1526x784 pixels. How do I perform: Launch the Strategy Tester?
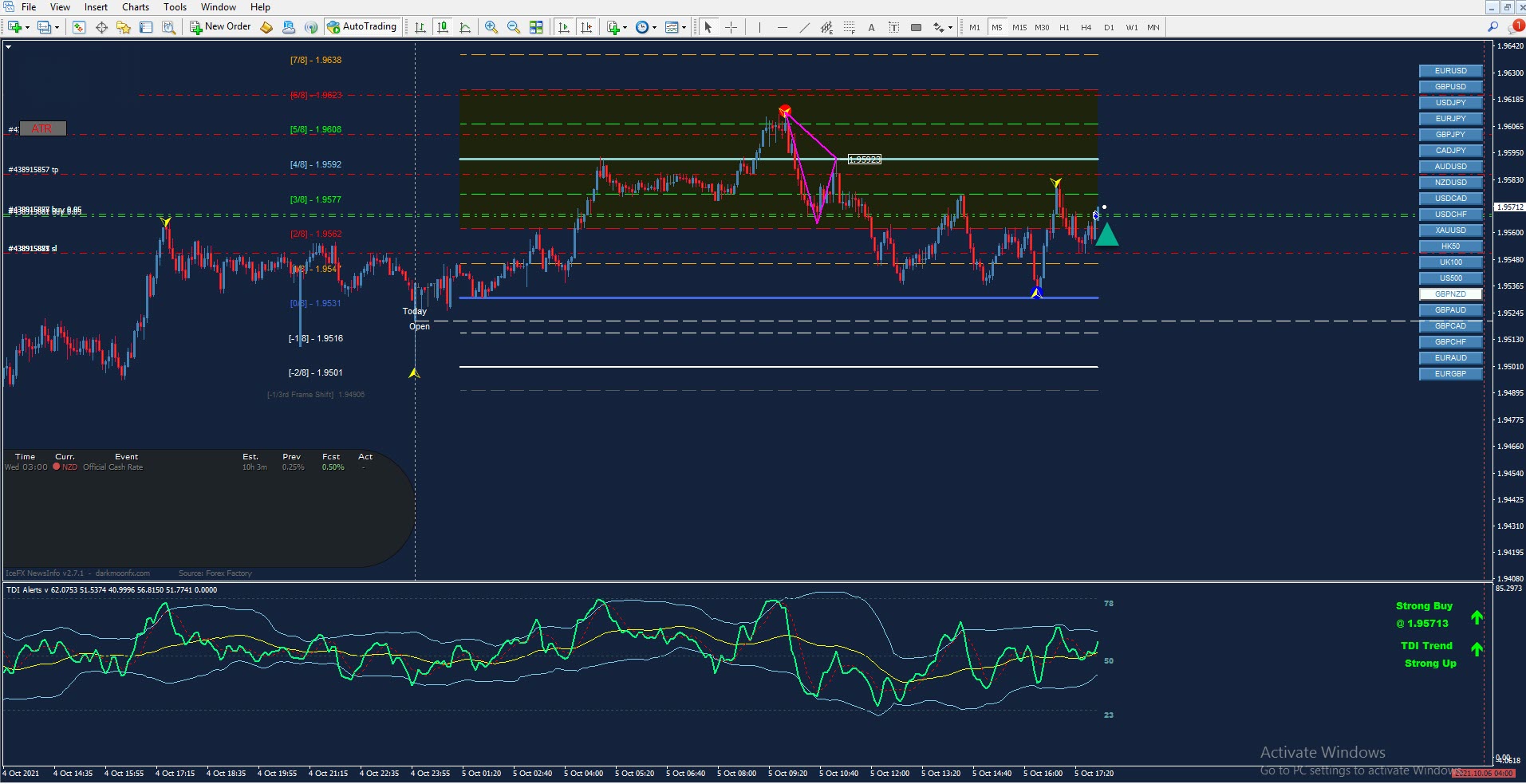168,27
